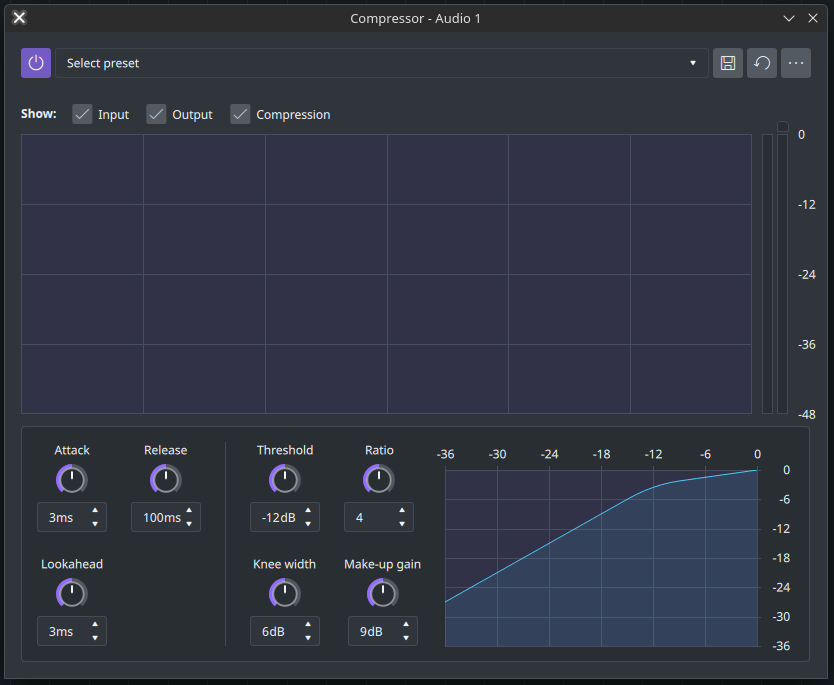Decrease the Knee width with down arrow
Image resolution: width=834 pixels, height=685 pixels.
[x=308, y=638]
